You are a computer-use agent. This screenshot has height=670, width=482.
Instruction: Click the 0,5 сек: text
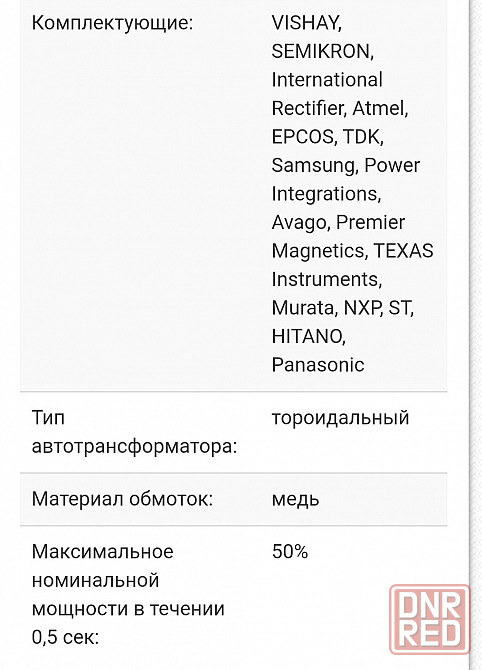(x=65, y=637)
